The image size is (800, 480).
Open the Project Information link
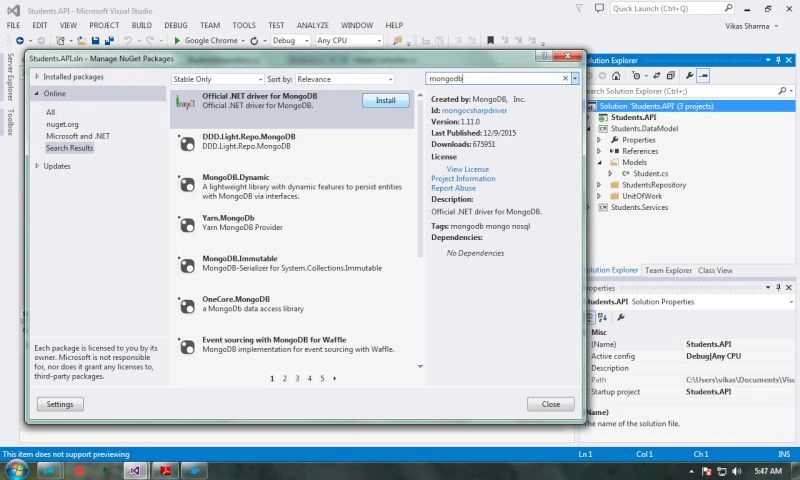pos(463,179)
